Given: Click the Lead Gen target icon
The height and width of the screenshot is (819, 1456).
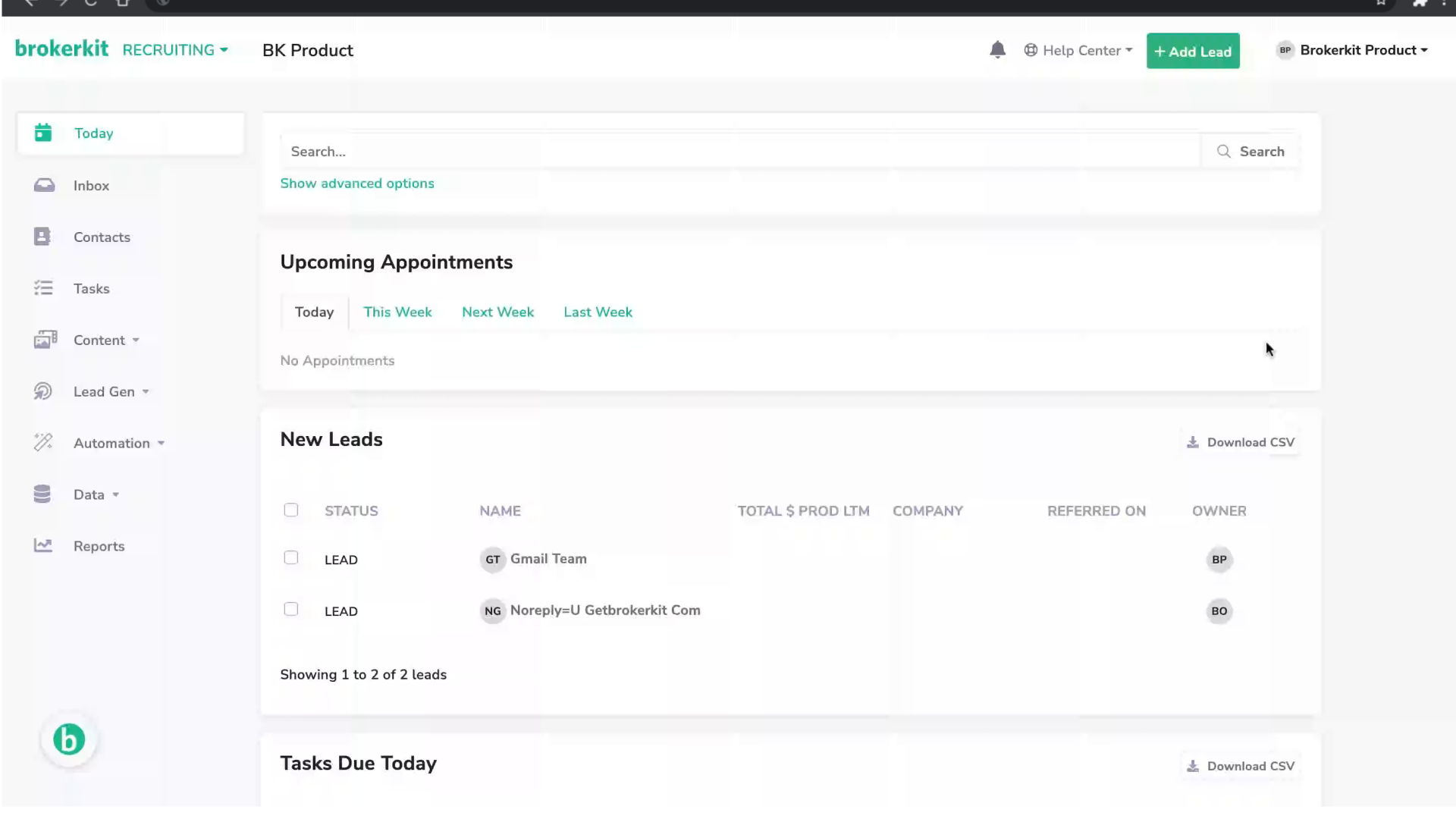Looking at the screenshot, I should [x=43, y=391].
